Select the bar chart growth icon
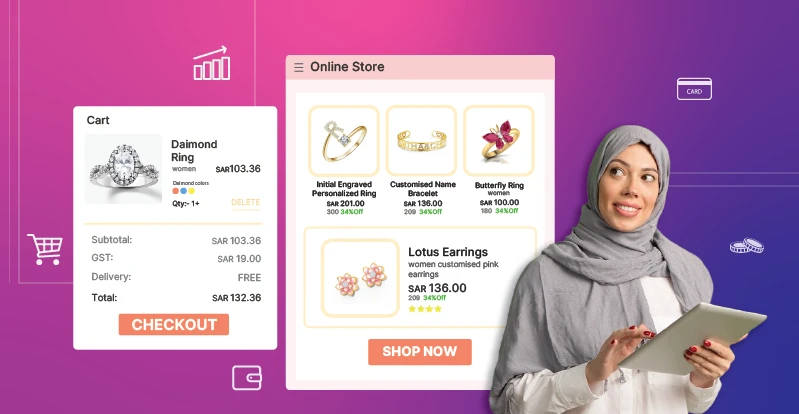The image size is (799, 414). (211, 63)
